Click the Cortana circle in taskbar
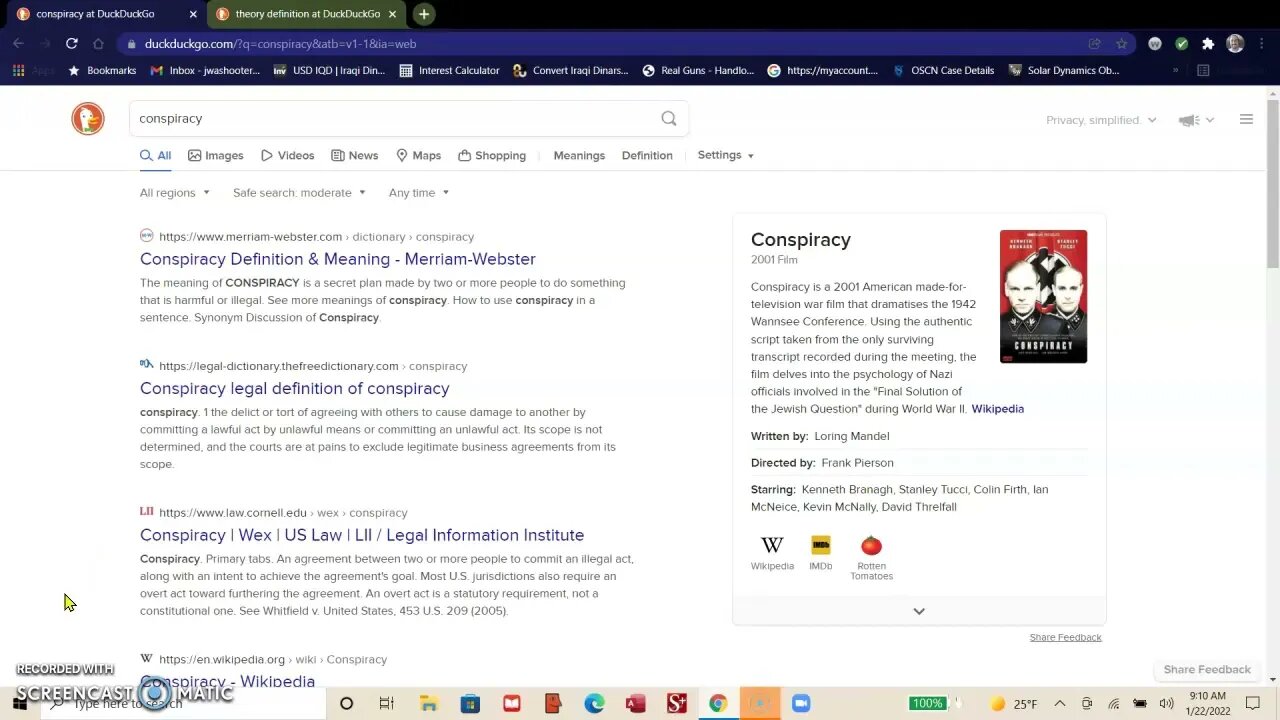 (346, 704)
